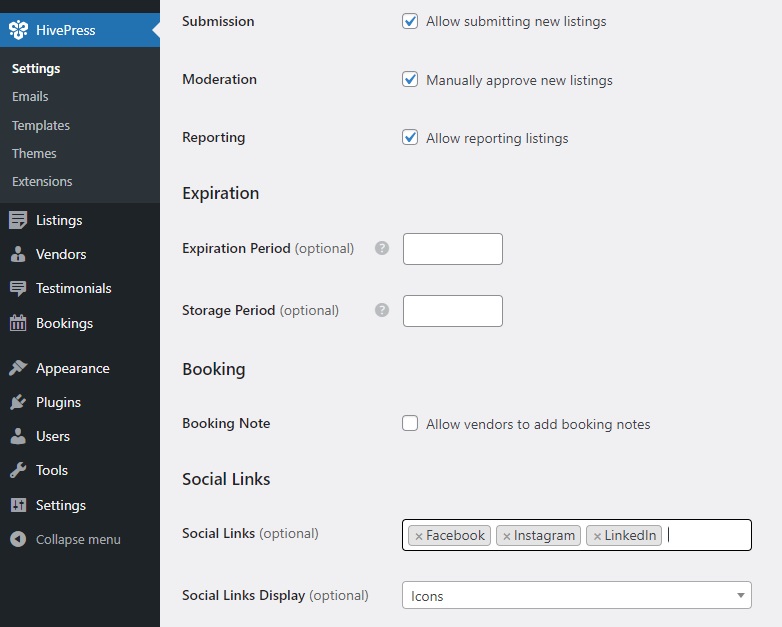Click the Storage Period input field
This screenshot has height=627, width=782.
[452, 311]
